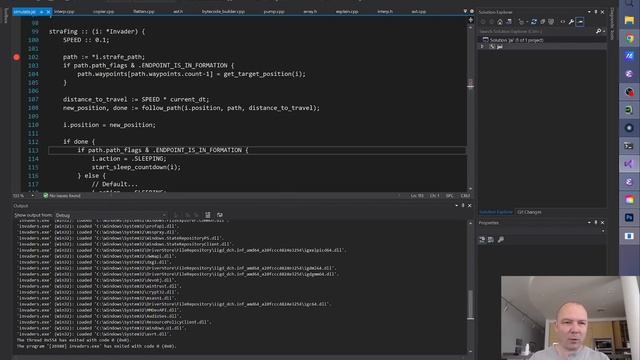This screenshot has width=640, height=360.
Task: Switch to the copier.cpp editor tab
Action: click(104, 12)
